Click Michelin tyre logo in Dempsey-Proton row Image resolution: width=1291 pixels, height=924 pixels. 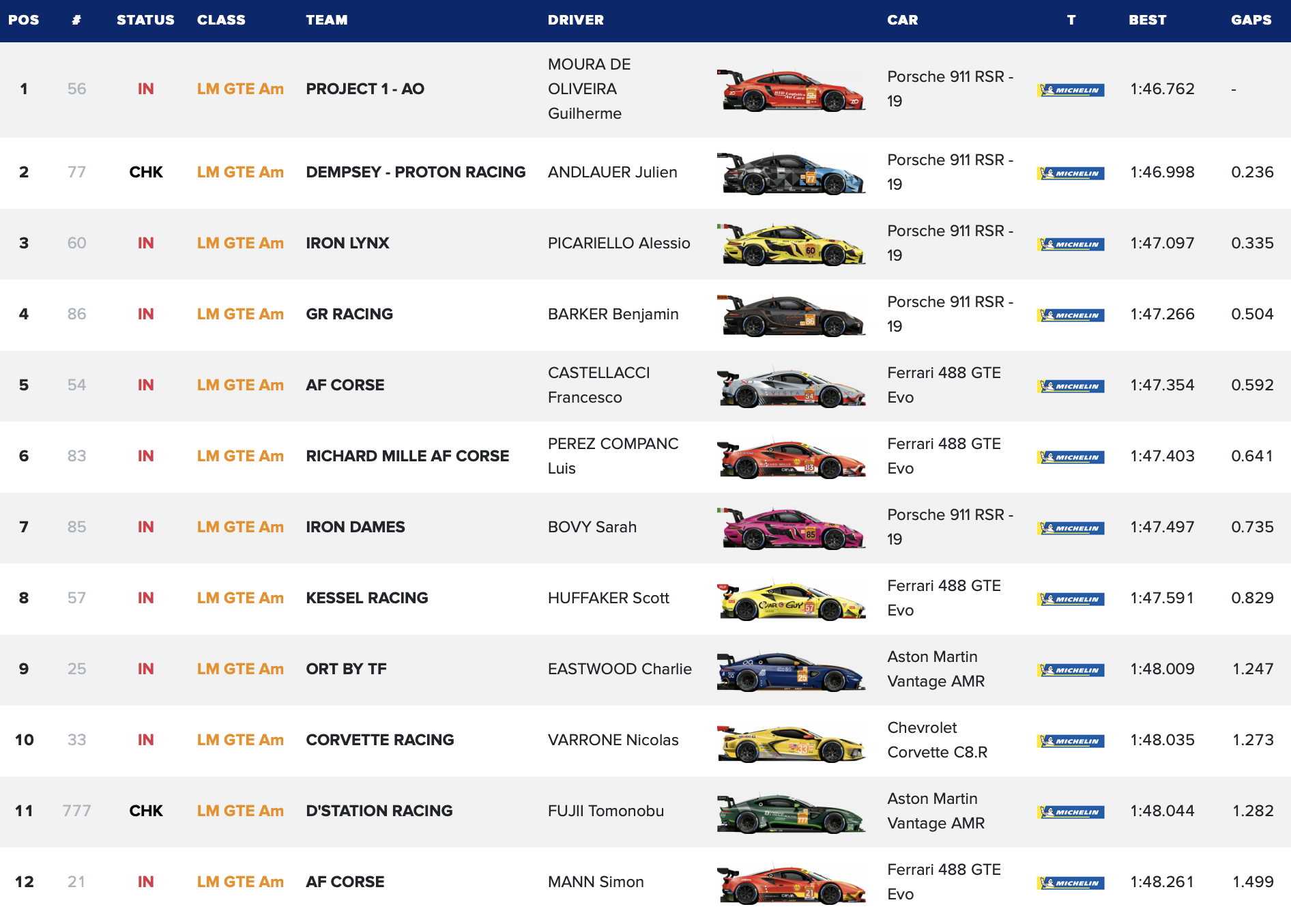1071,173
